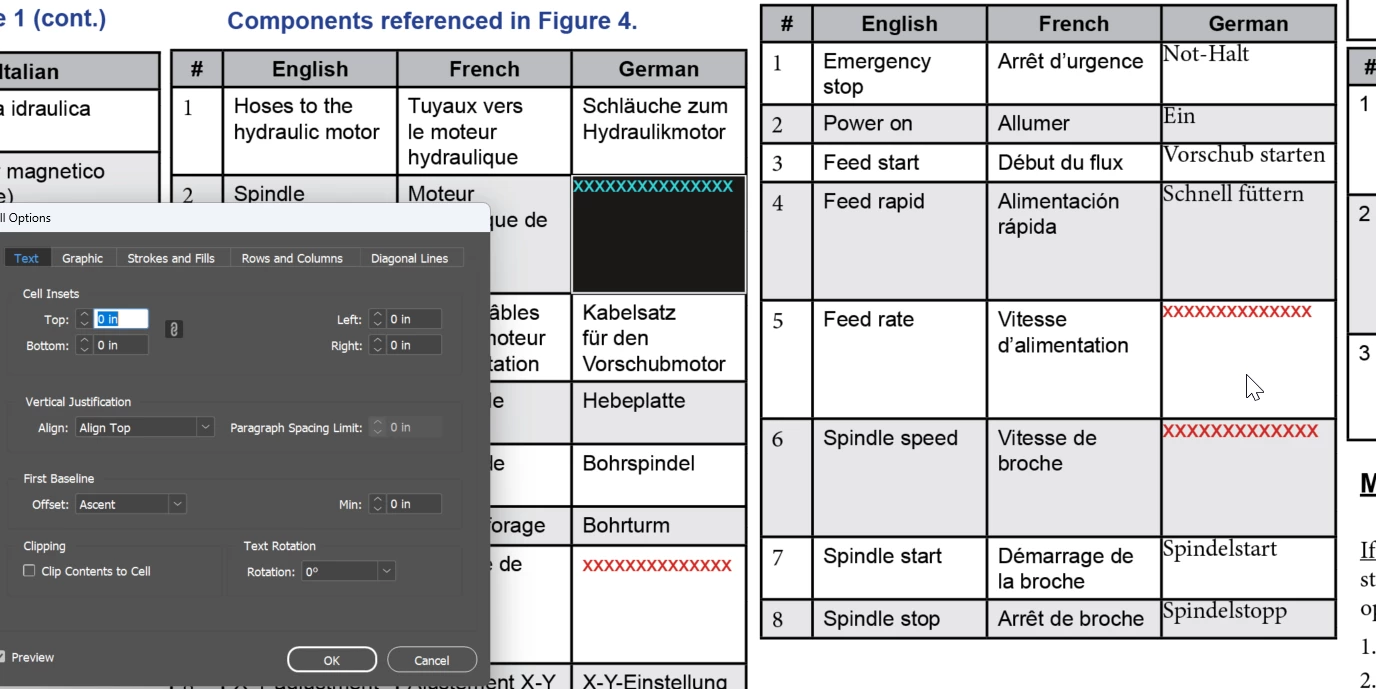Screen dimensions: 1376x689
Task: Select the black highlighted cell with cyan x's
Action: pyautogui.click(x=659, y=235)
